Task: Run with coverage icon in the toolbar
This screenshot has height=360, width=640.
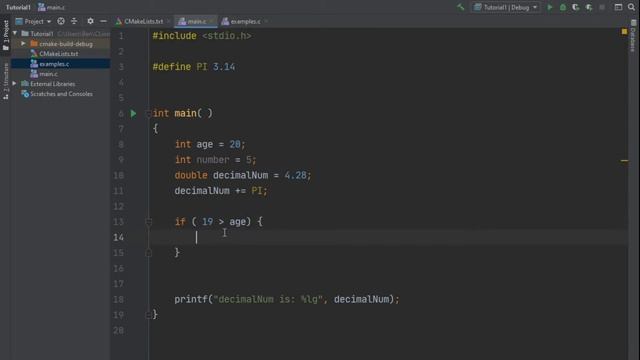Action: [576, 7]
